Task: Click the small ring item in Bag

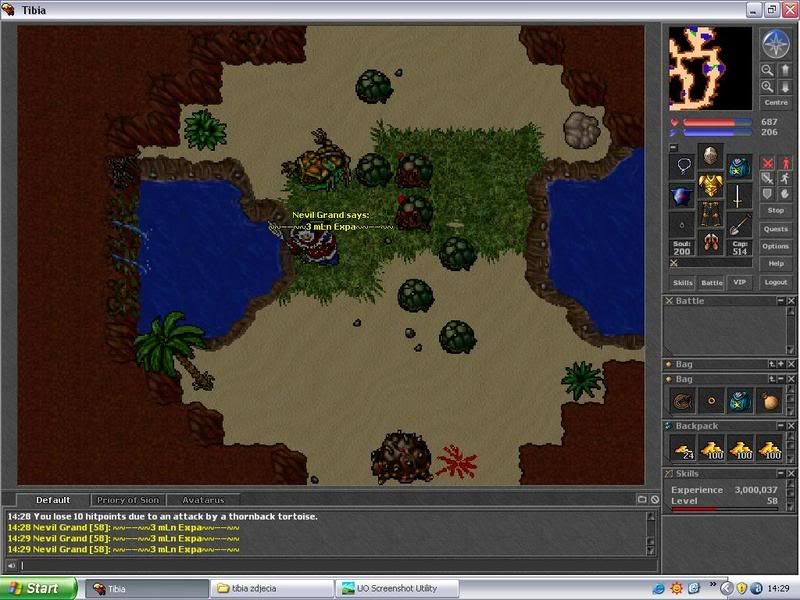Action: [711, 402]
